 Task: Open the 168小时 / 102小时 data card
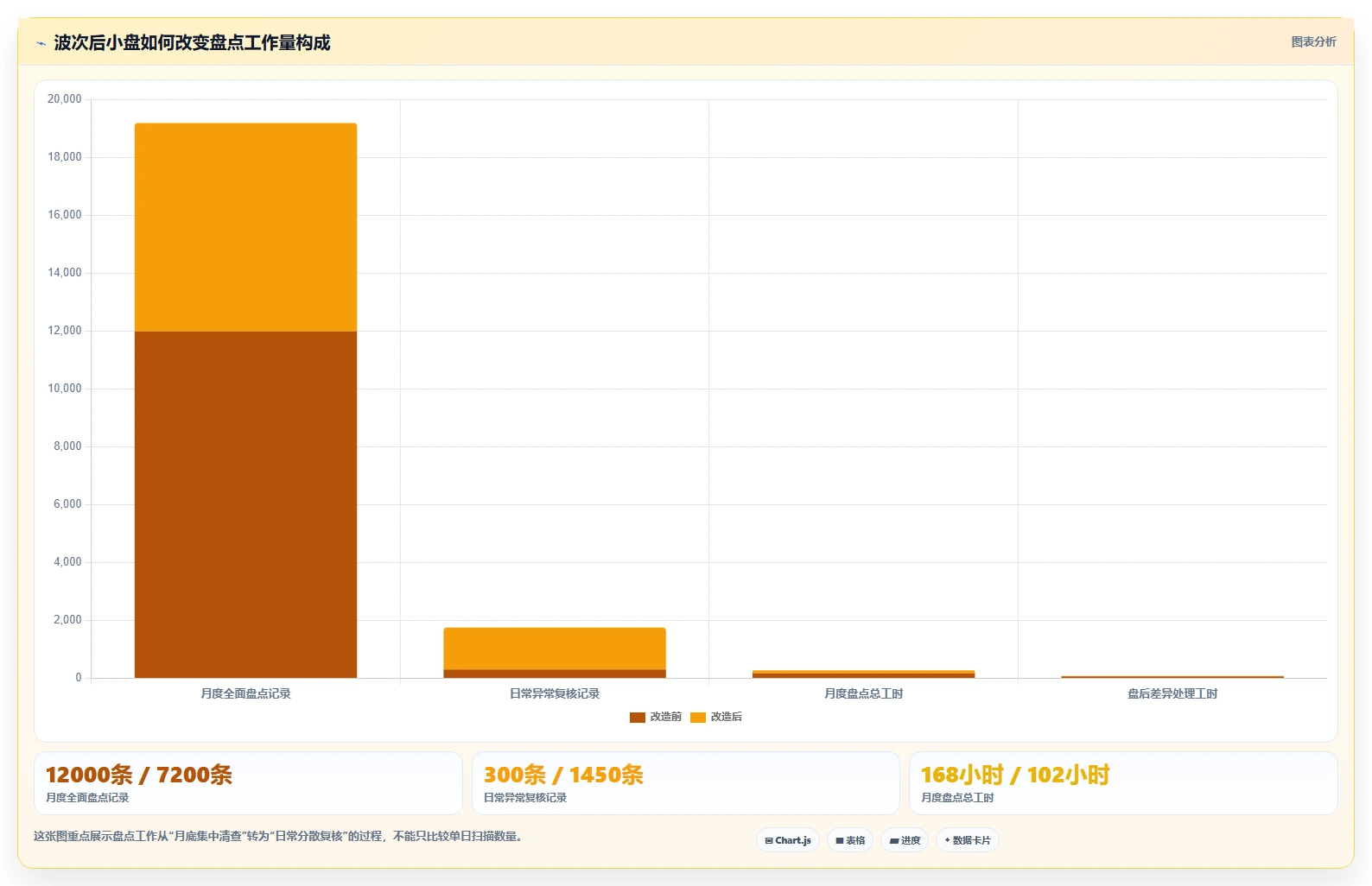click(x=1123, y=783)
